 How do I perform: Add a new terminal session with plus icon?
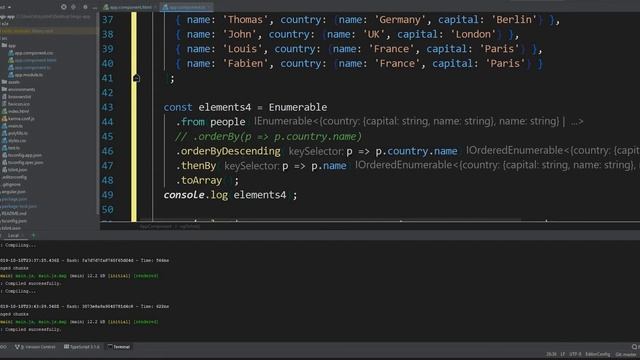33,236
